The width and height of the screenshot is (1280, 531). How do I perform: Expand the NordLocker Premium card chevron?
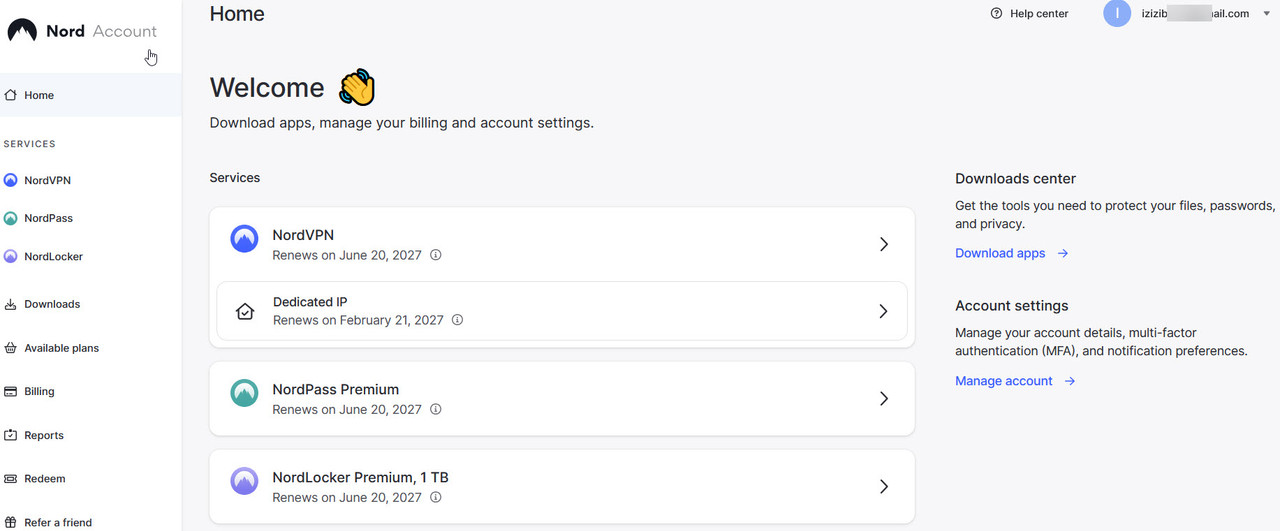[x=883, y=486]
